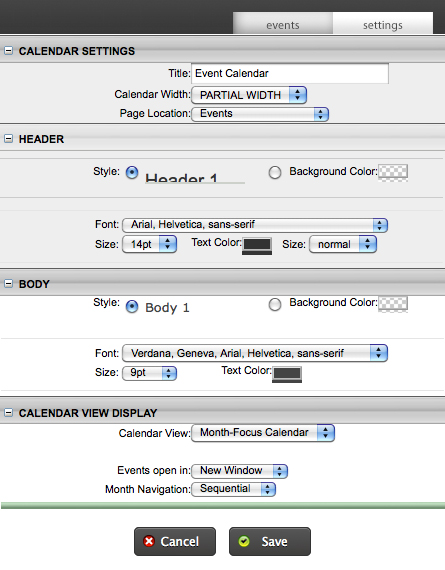Screen dimensions: 445x570
Task: Click the red X icon on Cancel
Action: pos(149,541)
